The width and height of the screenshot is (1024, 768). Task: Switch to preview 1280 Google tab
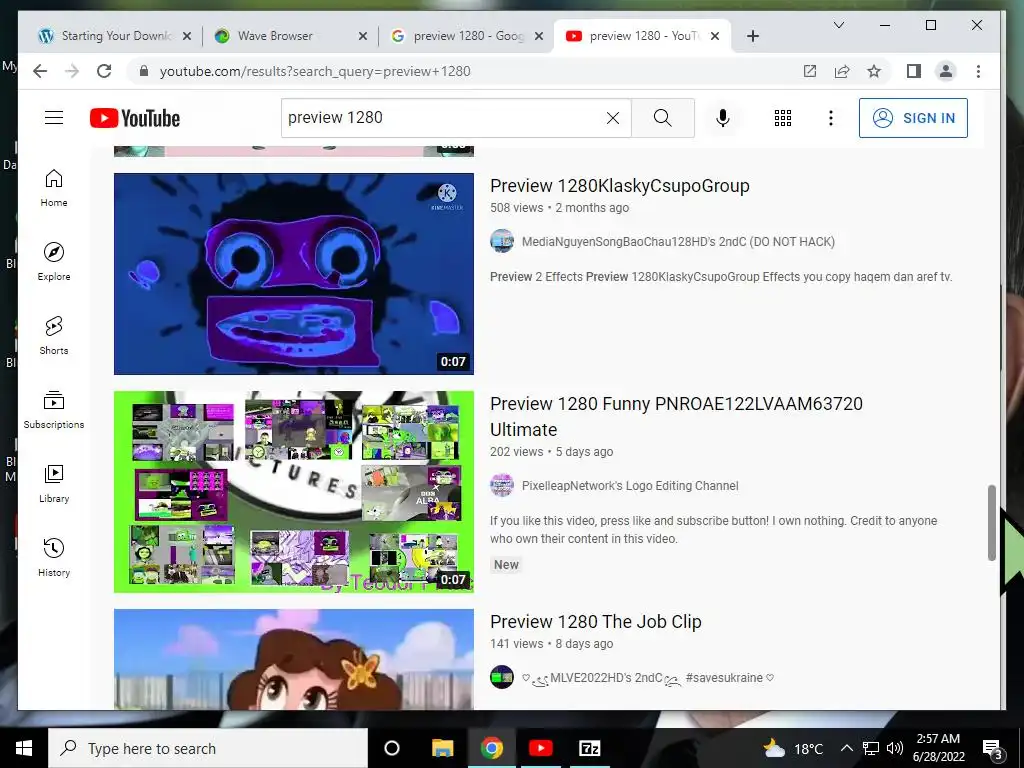(466, 36)
